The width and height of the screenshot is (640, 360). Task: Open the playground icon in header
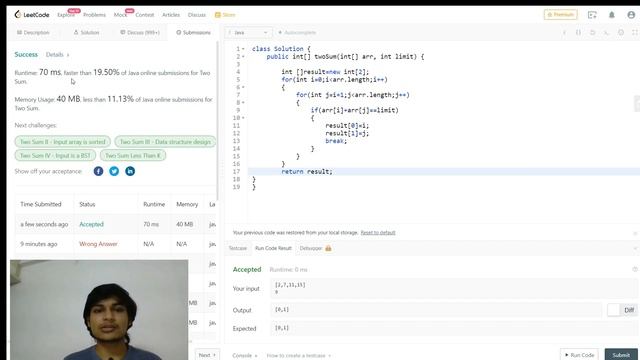pyautogui.click(x=592, y=15)
